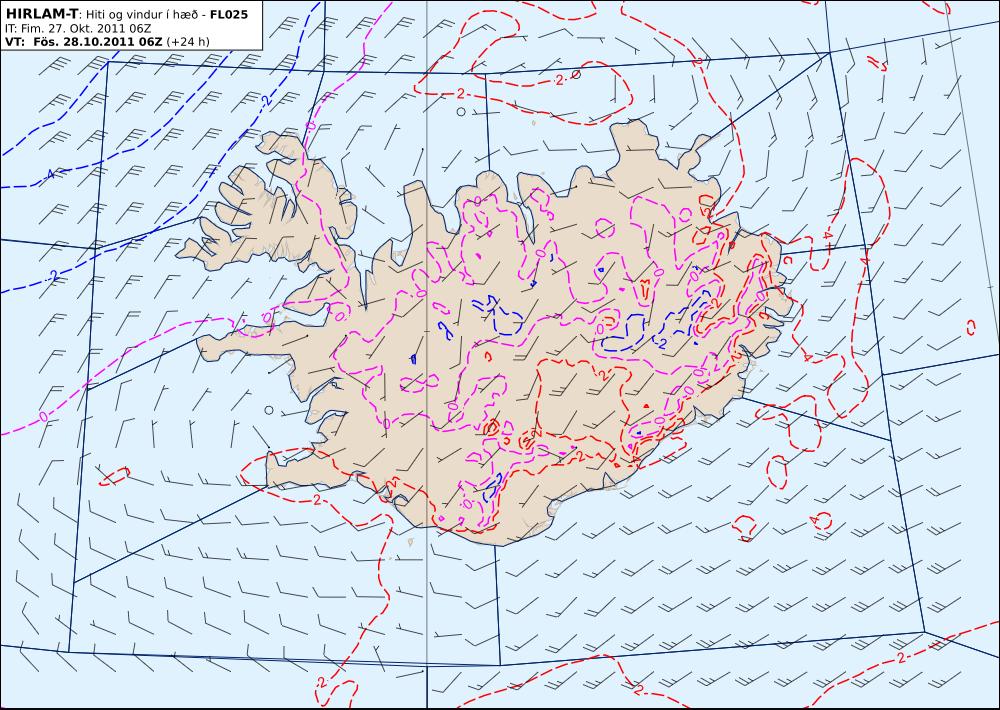Click the small circle marker in Faxaflói bay

tap(269, 410)
